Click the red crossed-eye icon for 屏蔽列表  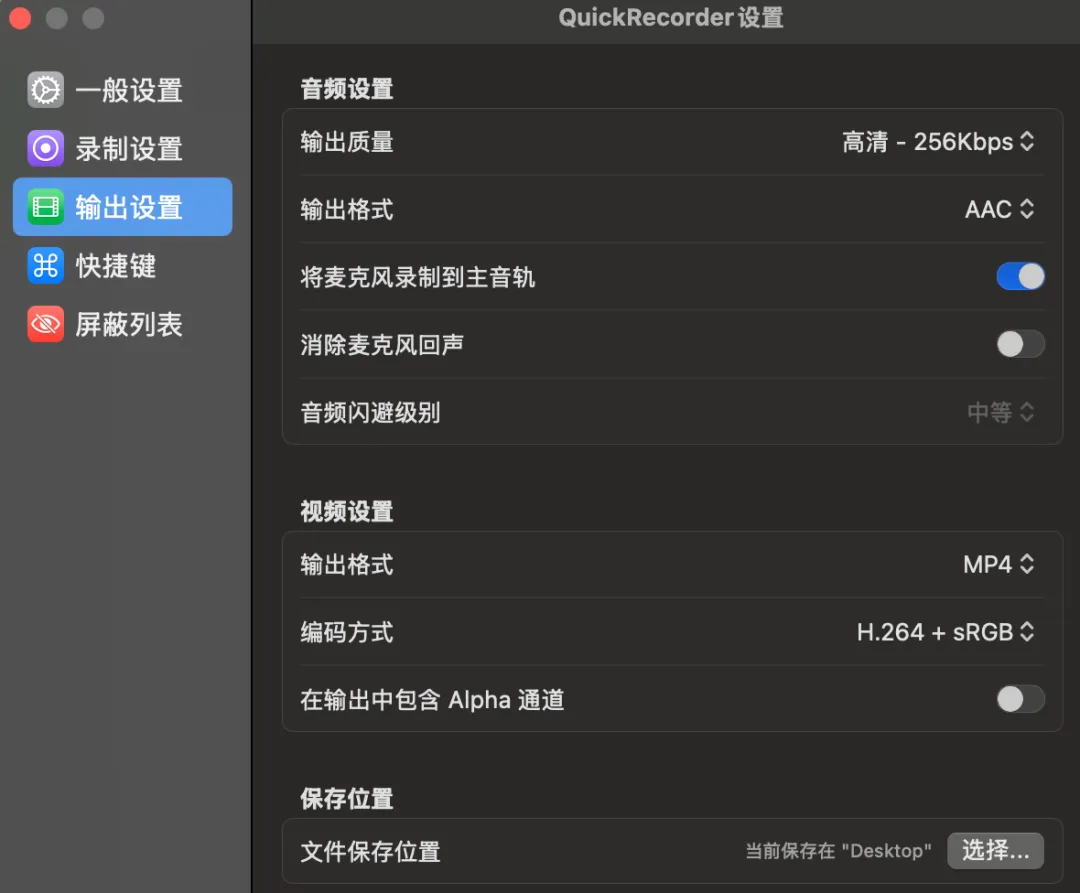(x=45, y=324)
